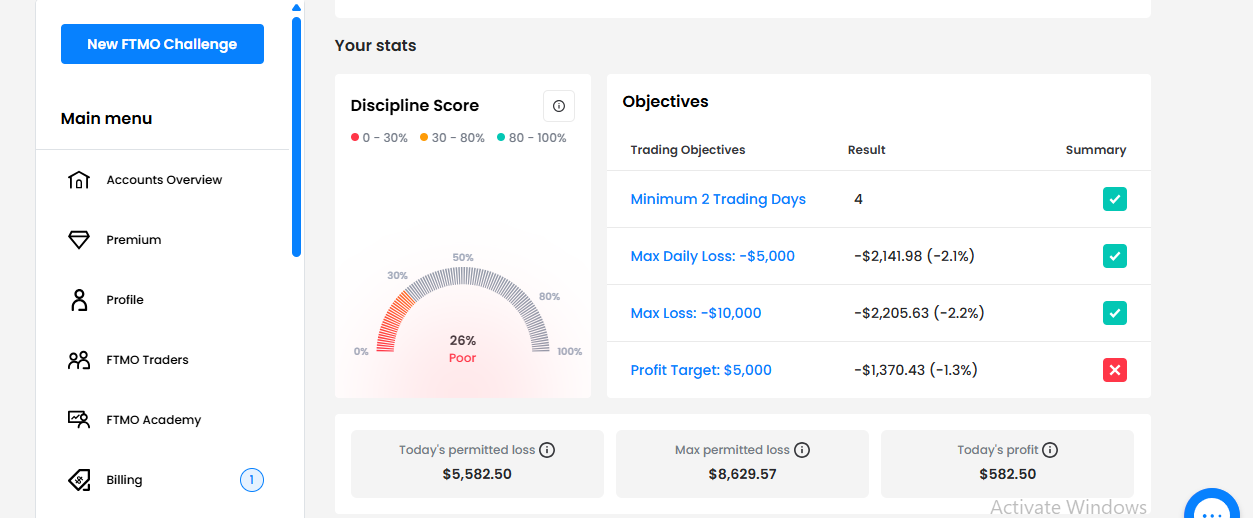Click the sidebar vertical scrollbar

(296, 136)
